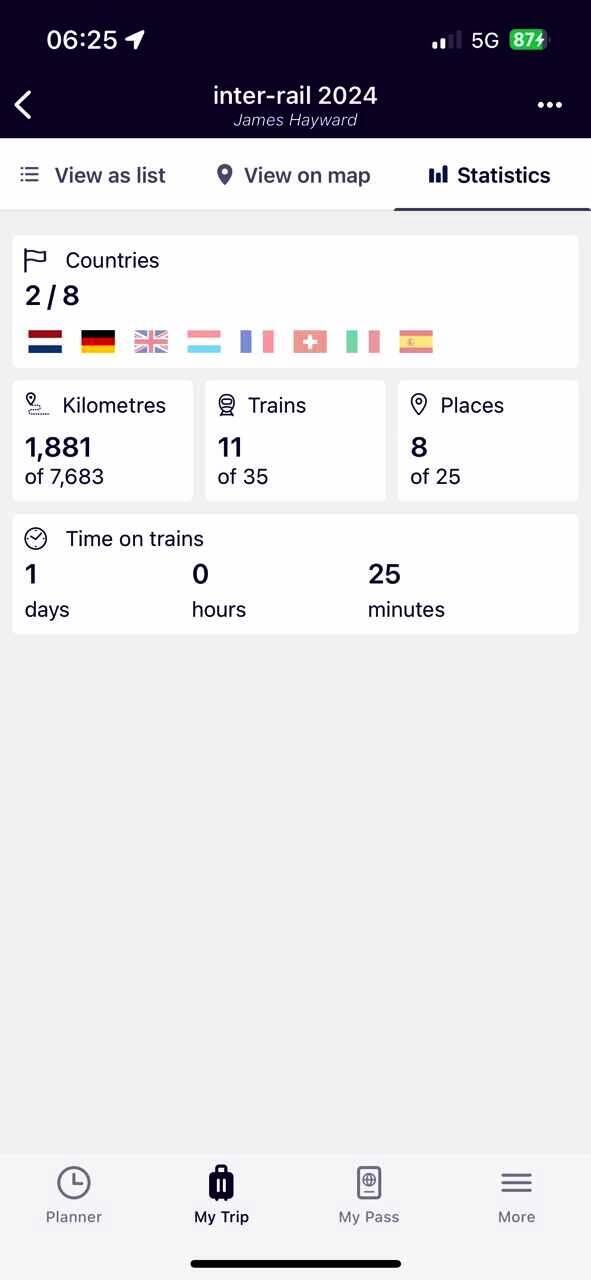The width and height of the screenshot is (591, 1280).
Task: Tap the Spain flag icon
Action: 416,342
